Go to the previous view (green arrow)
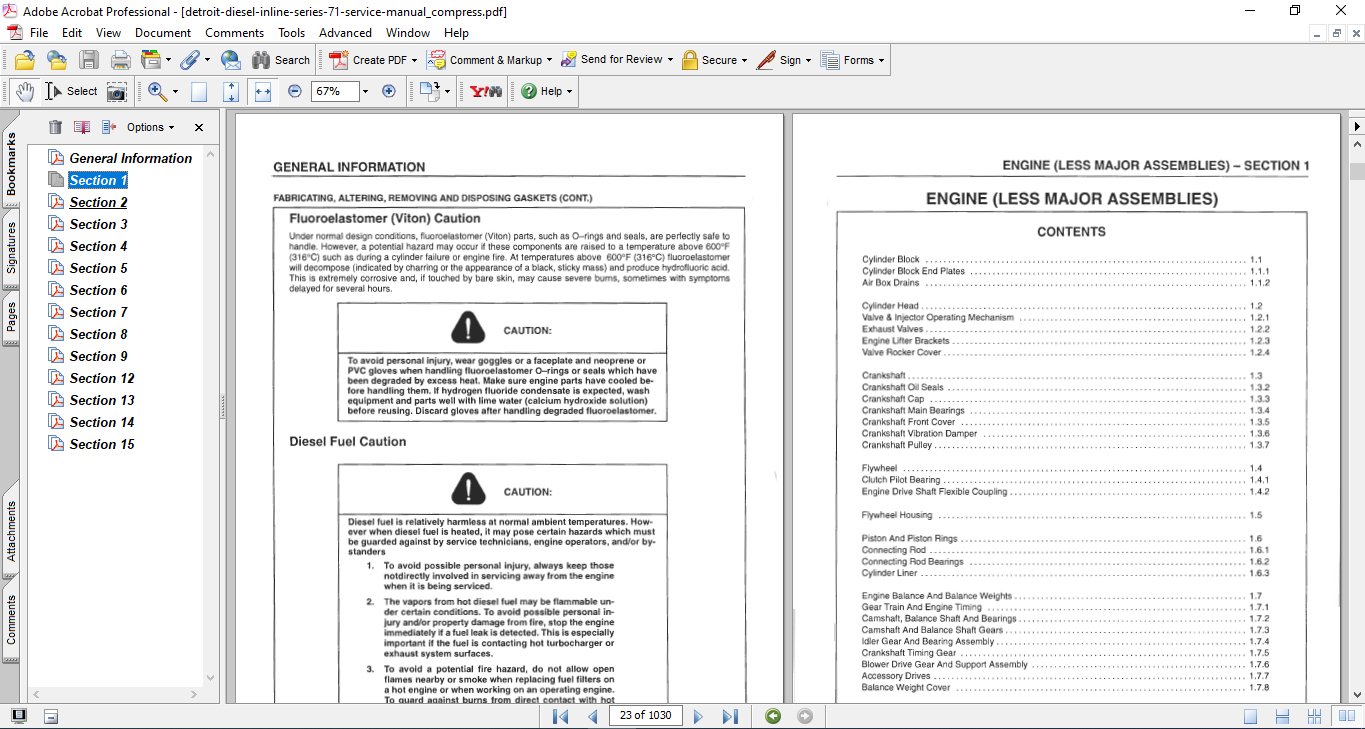1365x729 pixels. pos(772,716)
